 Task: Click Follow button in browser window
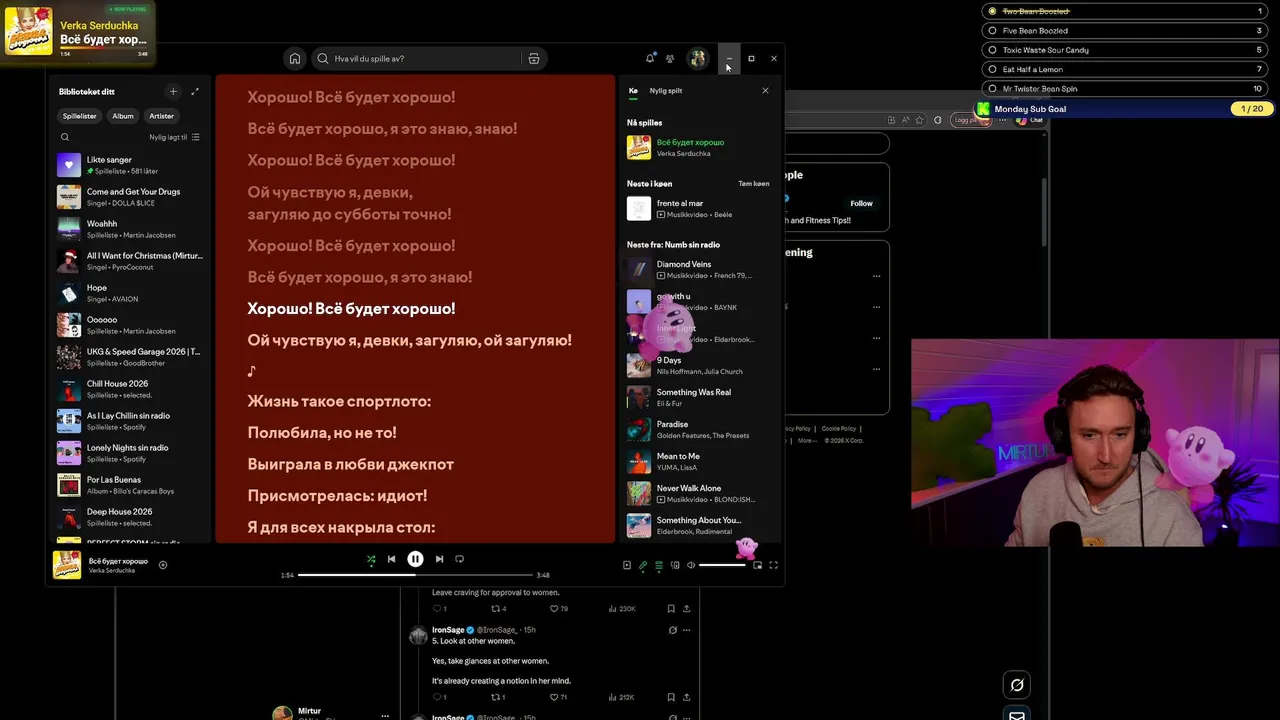pos(862,203)
